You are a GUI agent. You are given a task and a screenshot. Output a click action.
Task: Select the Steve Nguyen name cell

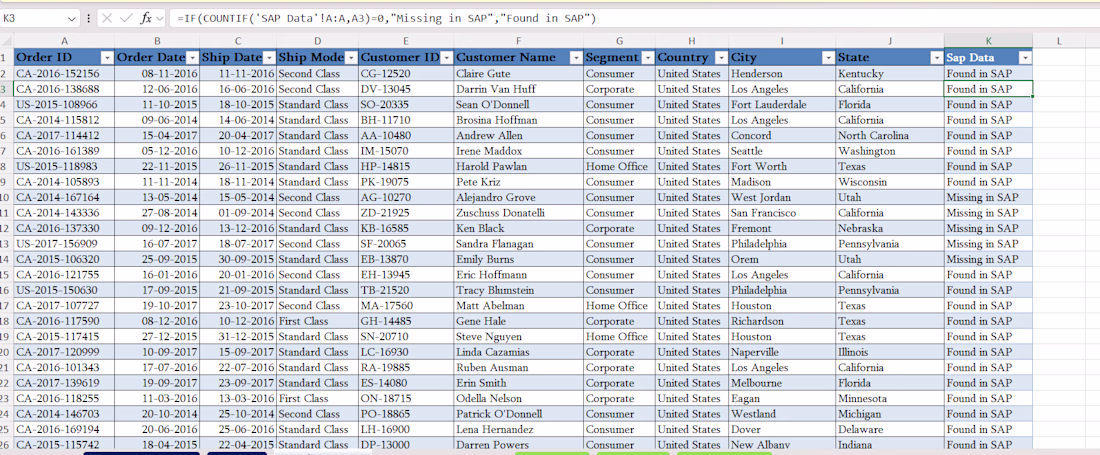tap(518, 337)
